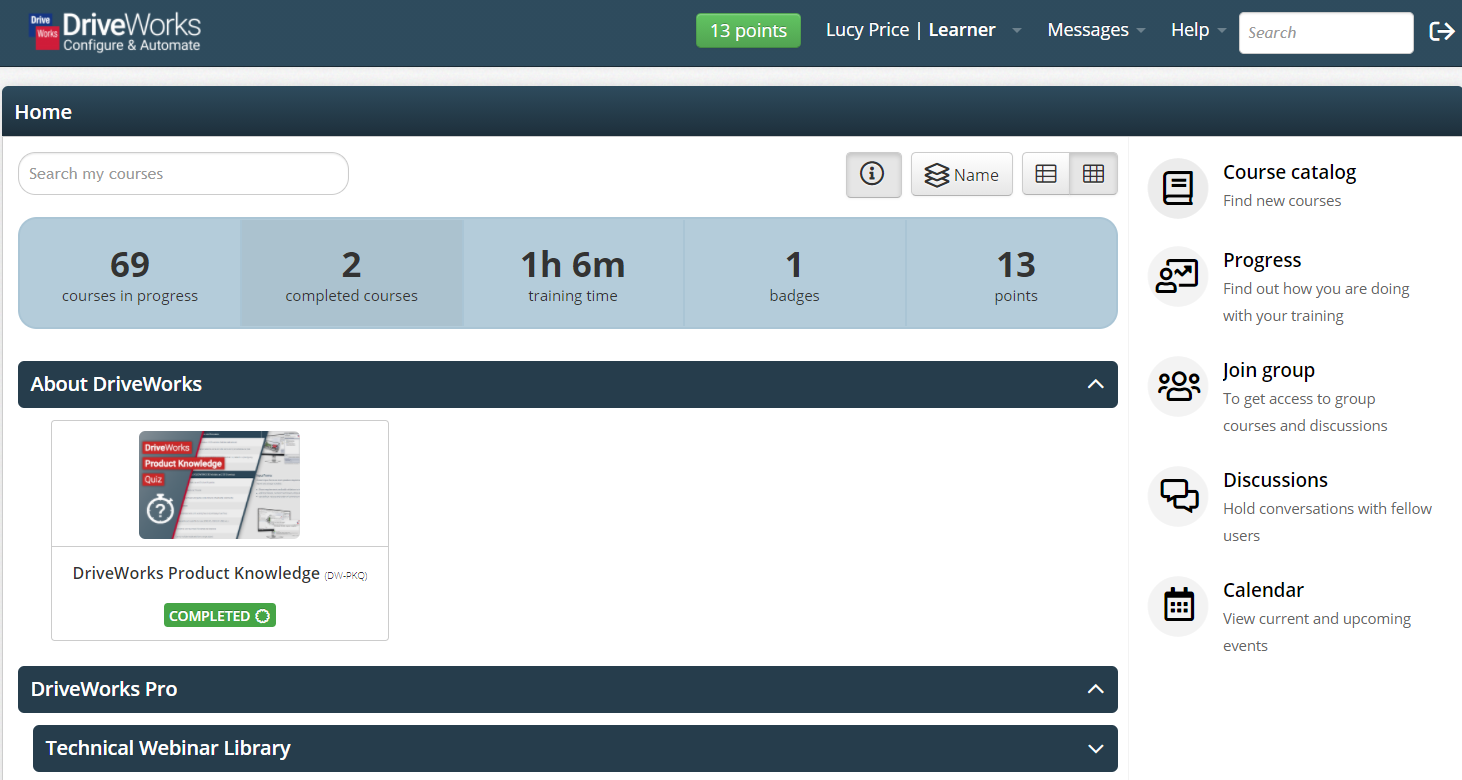Open the info button above course stats
Viewport: 1462px width, 780px height.
pos(873,173)
